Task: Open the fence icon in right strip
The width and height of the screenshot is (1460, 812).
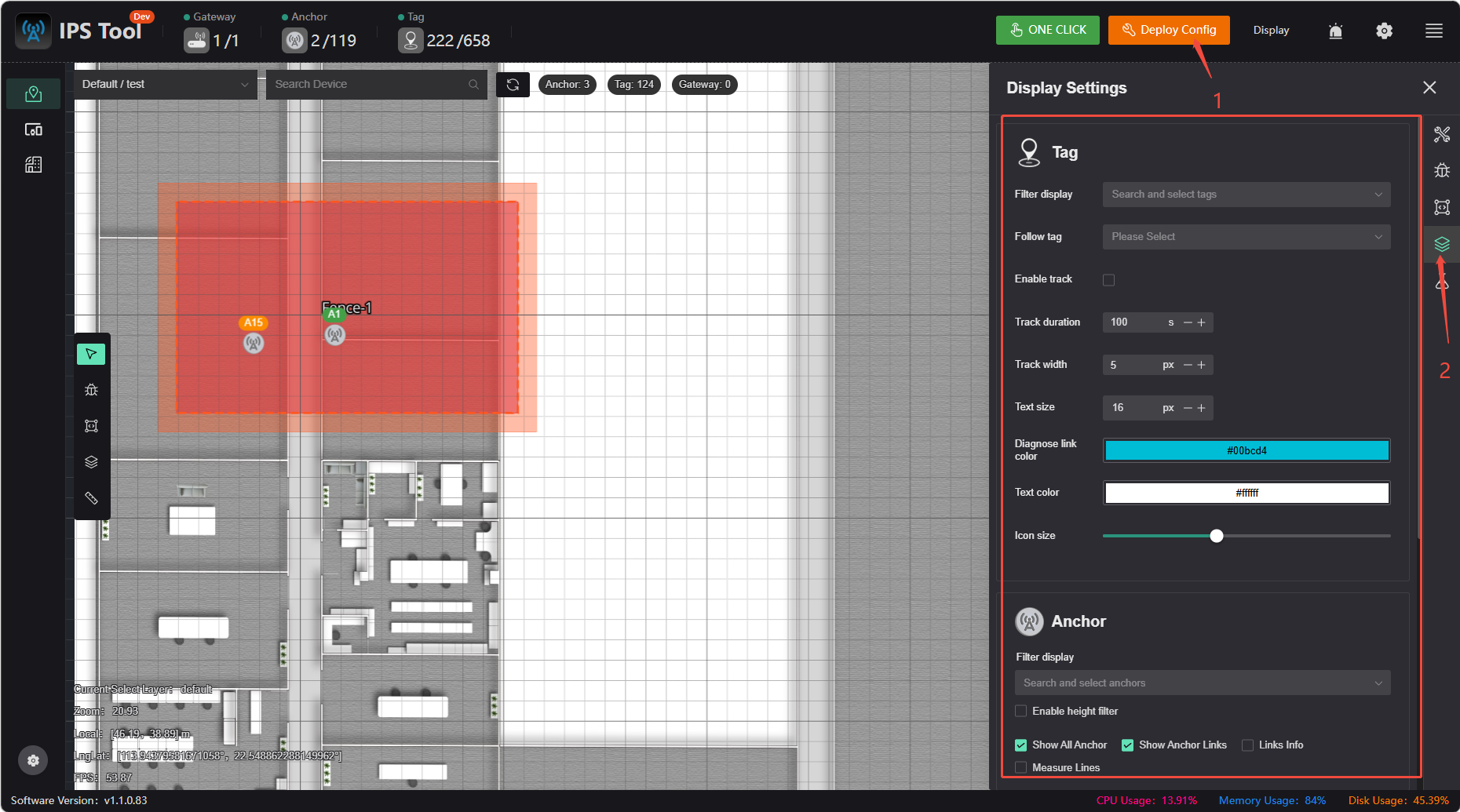Action: [1442, 207]
